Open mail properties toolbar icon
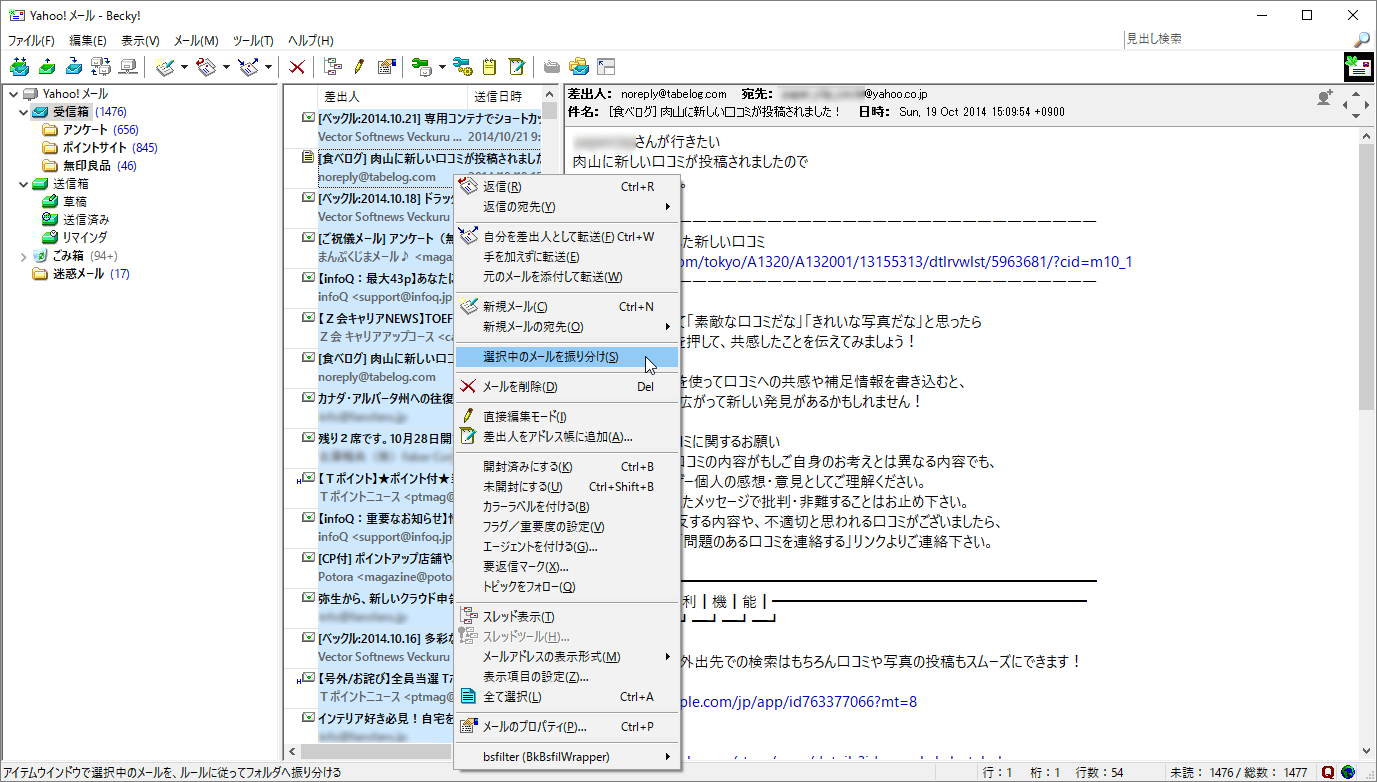The width and height of the screenshot is (1377, 782). tap(385, 67)
